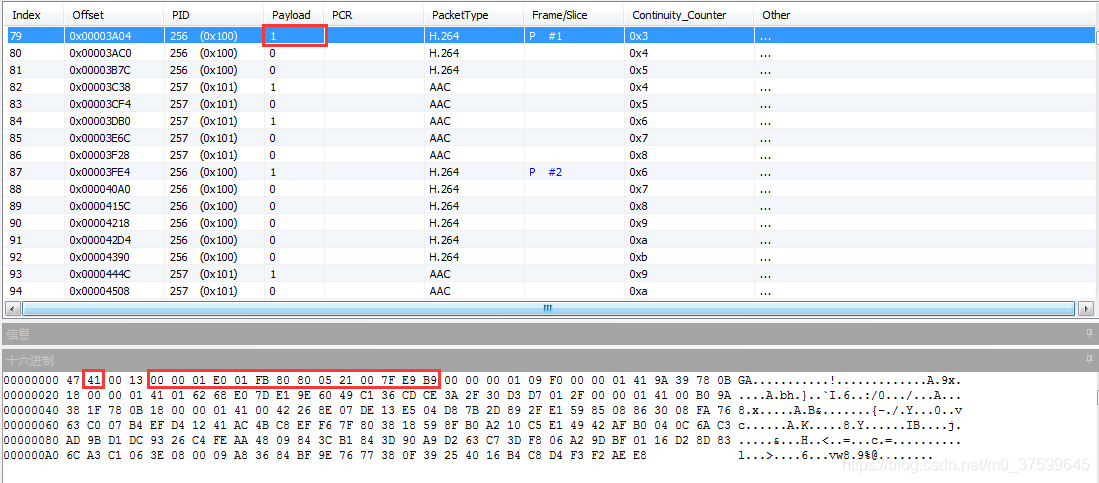1099x483 pixels.
Task: Click hex dump line at offset 00000040
Action: 483,411
